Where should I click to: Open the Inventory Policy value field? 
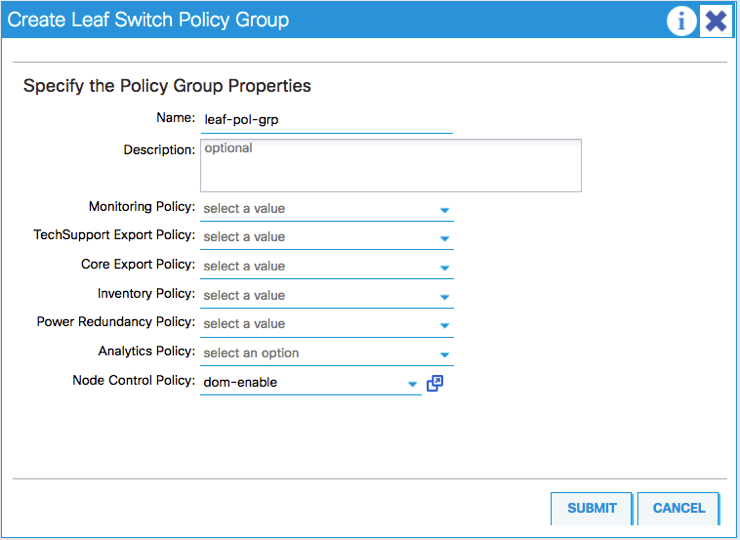click(315, 295)
